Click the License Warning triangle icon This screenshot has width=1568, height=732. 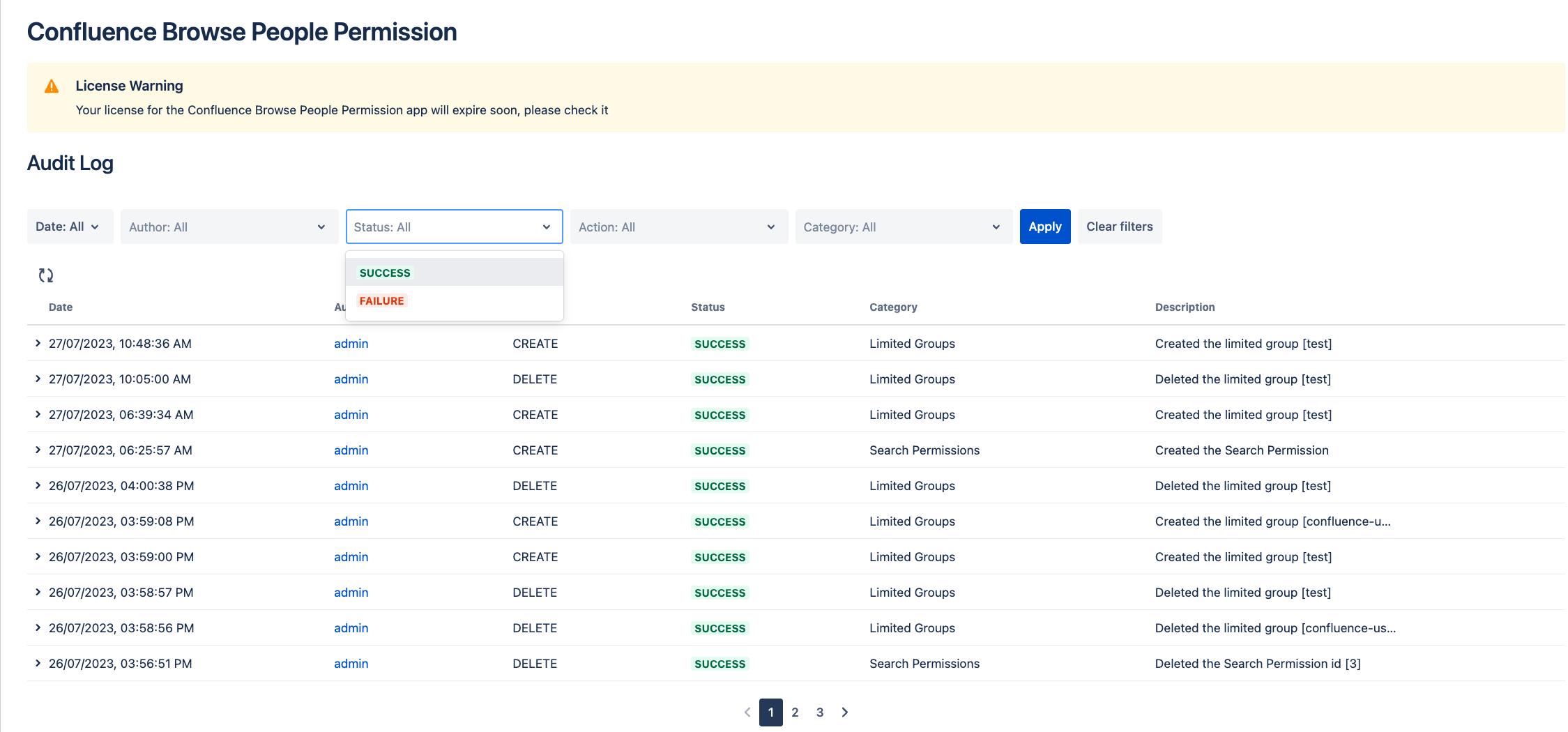point(52,86)
